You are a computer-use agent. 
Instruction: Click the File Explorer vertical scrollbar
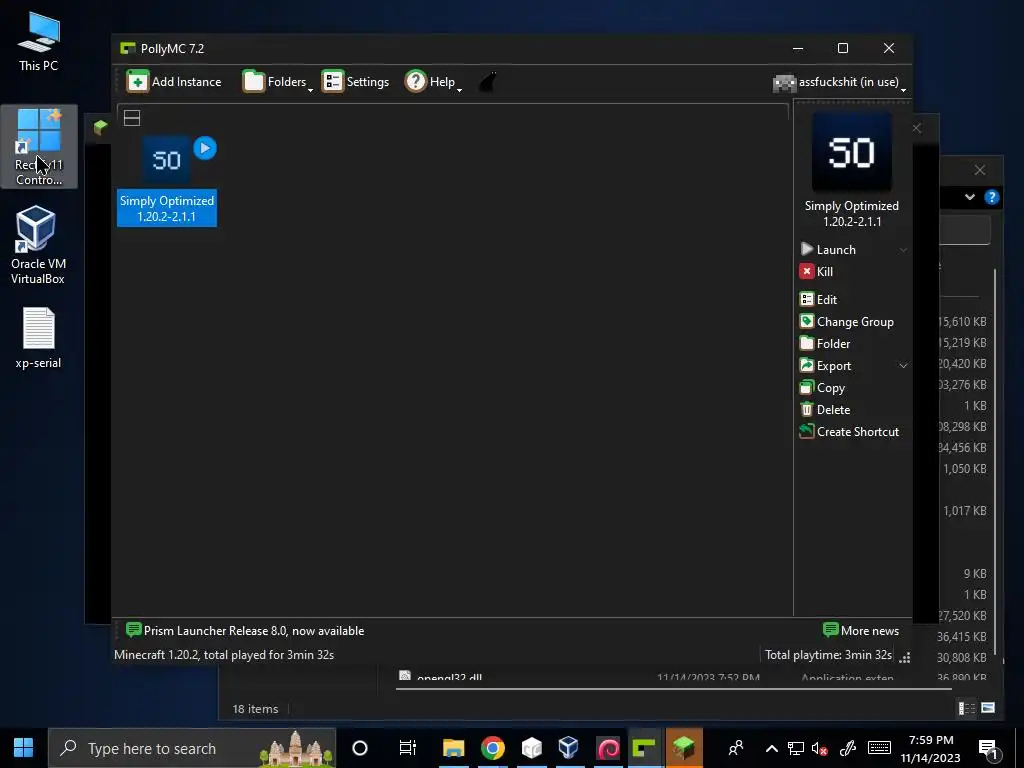click(x=995, y=461)
